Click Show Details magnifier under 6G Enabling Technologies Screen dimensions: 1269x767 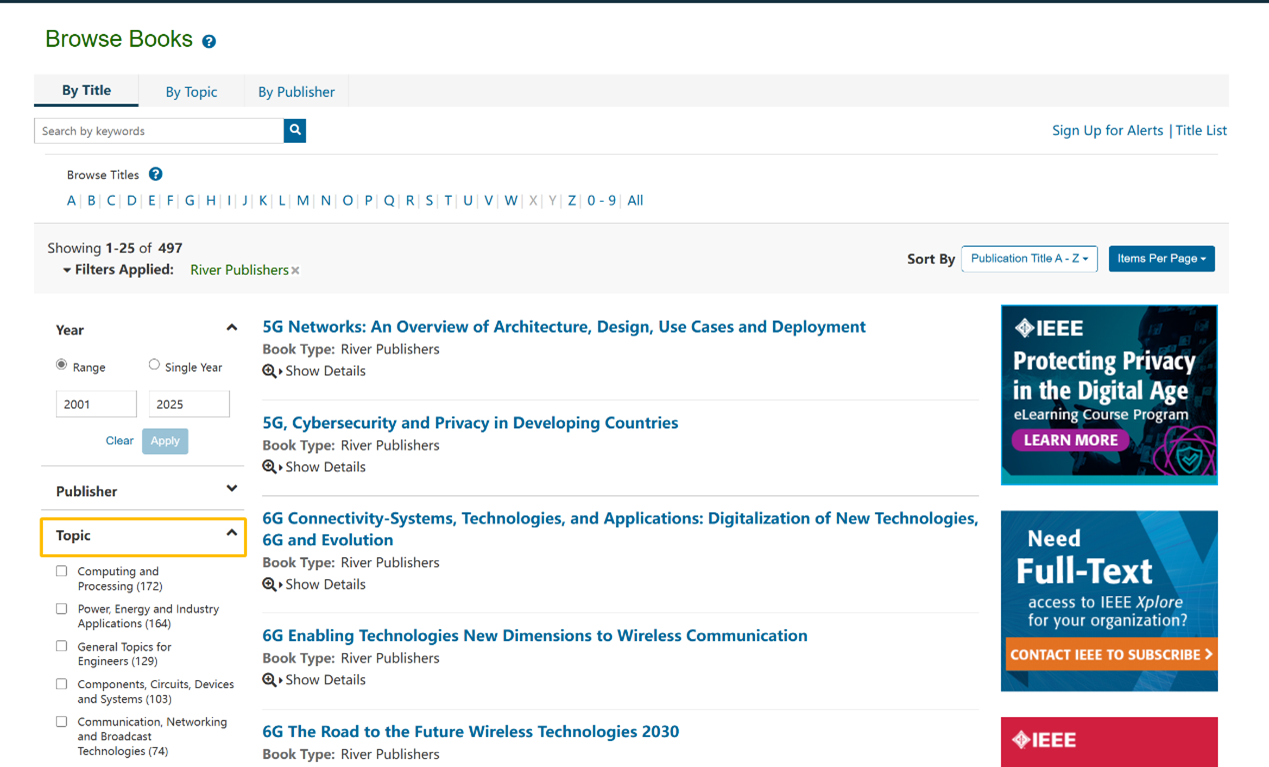(269, 680)
